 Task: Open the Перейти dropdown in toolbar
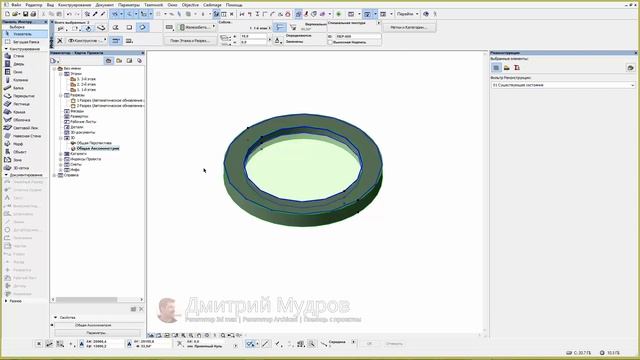pyautogui.click(x=407, y=14)
